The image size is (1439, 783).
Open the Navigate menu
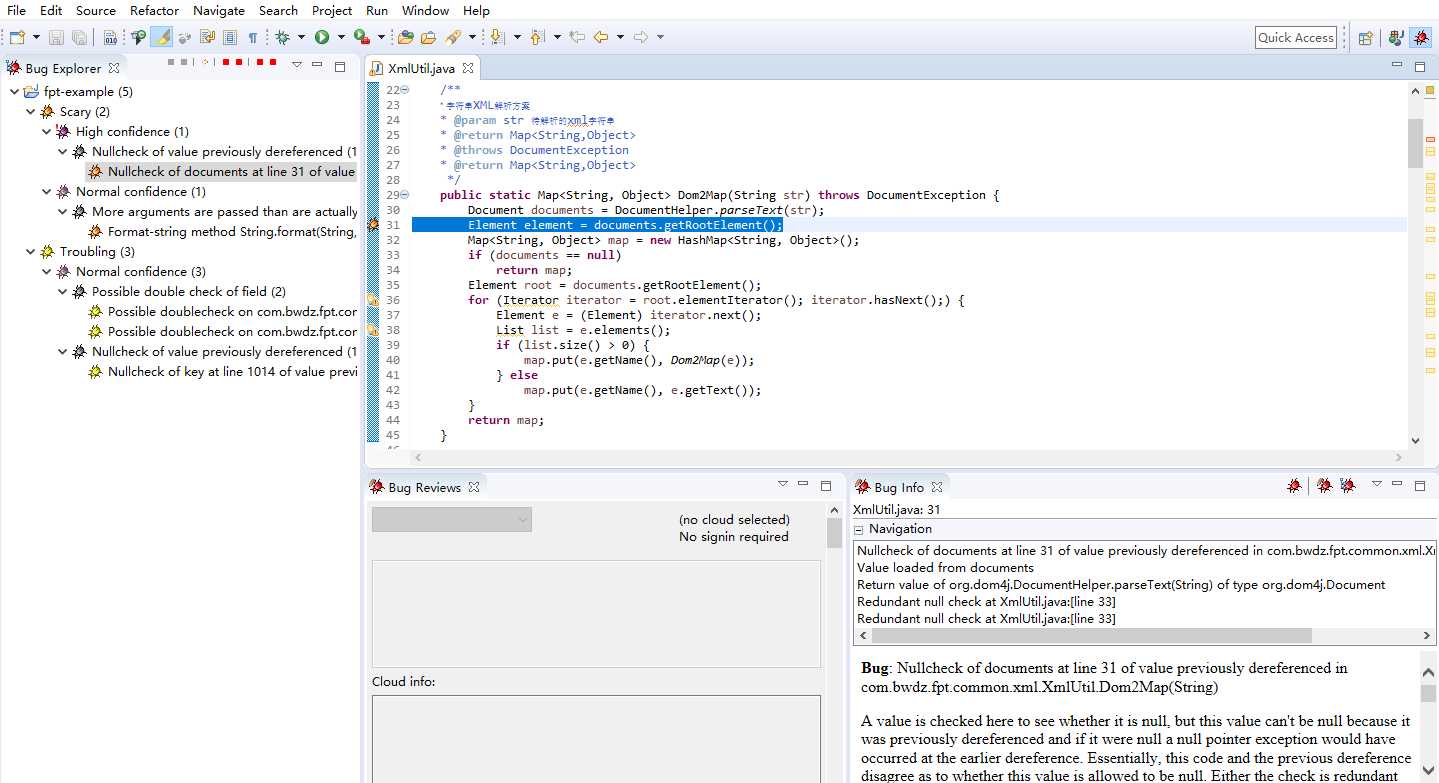[x=219, y=10]
